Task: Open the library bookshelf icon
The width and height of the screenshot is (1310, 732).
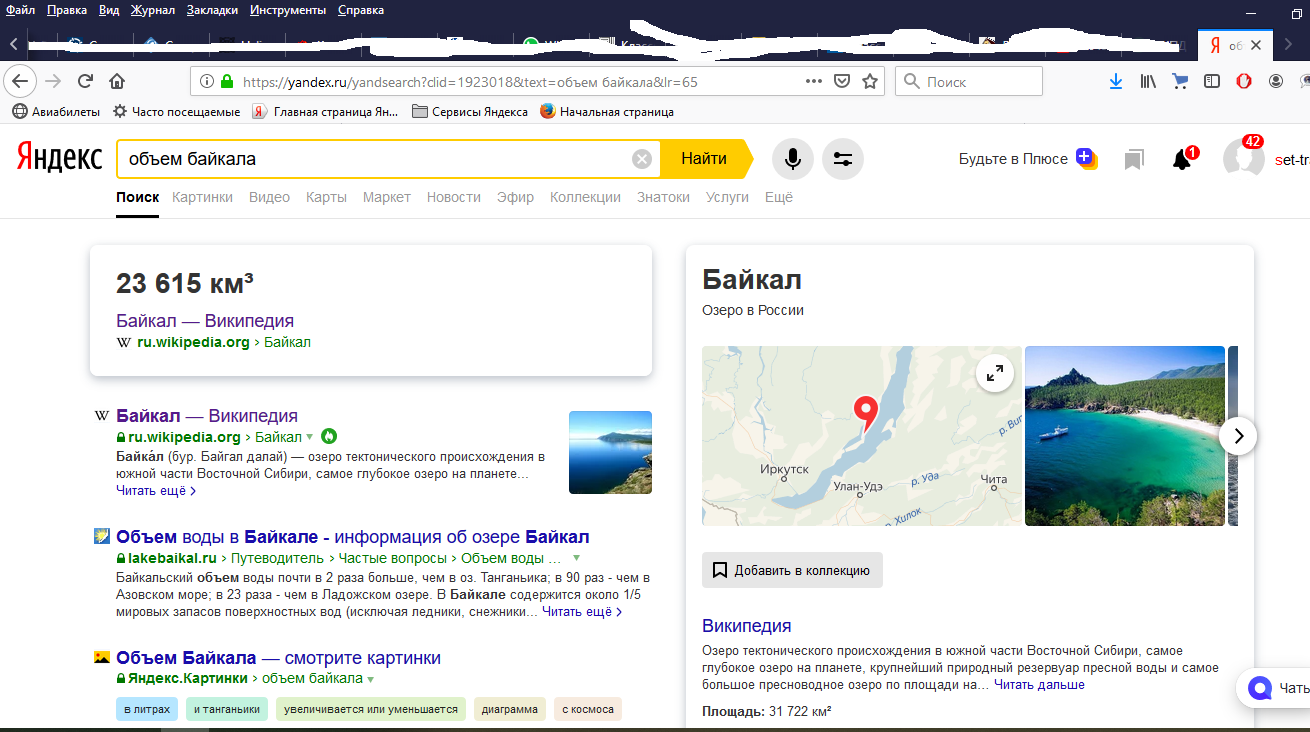Action: [x=1148, y=81]
